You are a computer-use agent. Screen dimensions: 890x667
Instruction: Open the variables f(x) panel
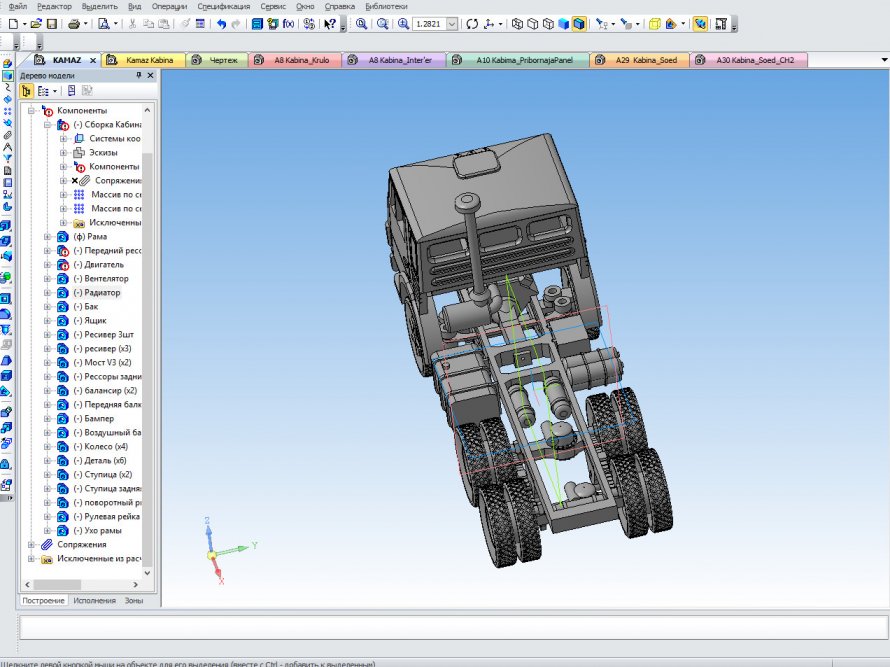click(289, 24)
